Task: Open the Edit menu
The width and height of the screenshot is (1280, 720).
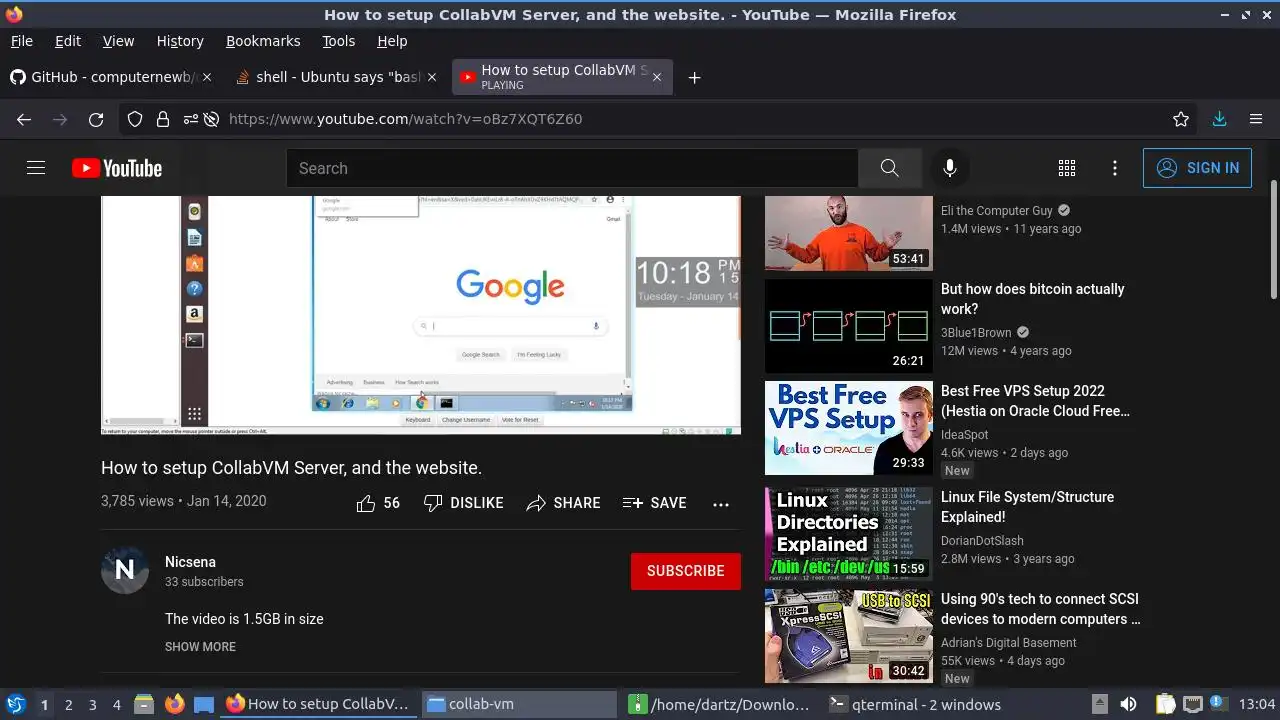Action: tap(68, 41)
